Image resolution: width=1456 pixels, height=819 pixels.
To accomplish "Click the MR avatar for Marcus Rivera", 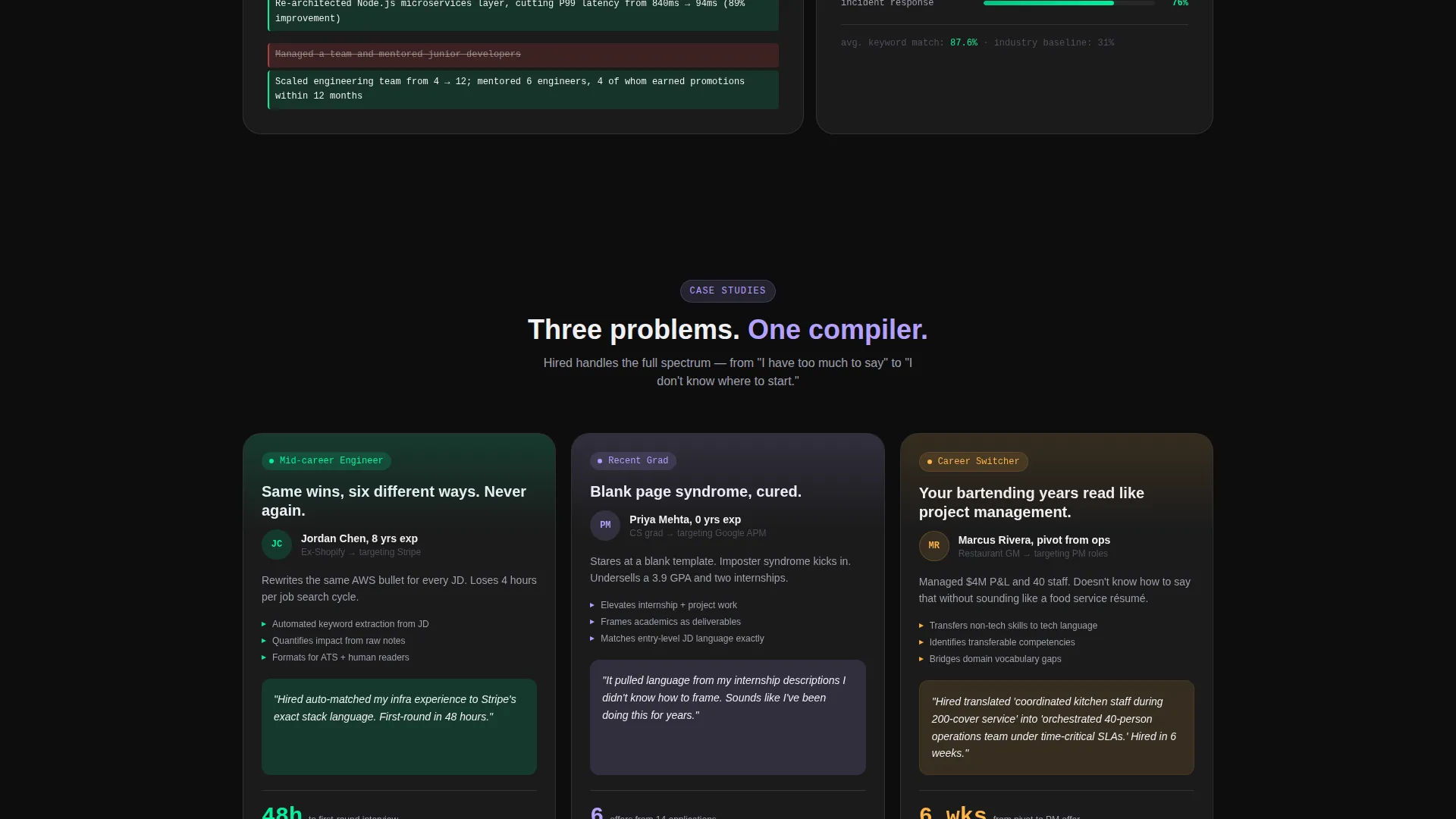I will tap(934, 546).
